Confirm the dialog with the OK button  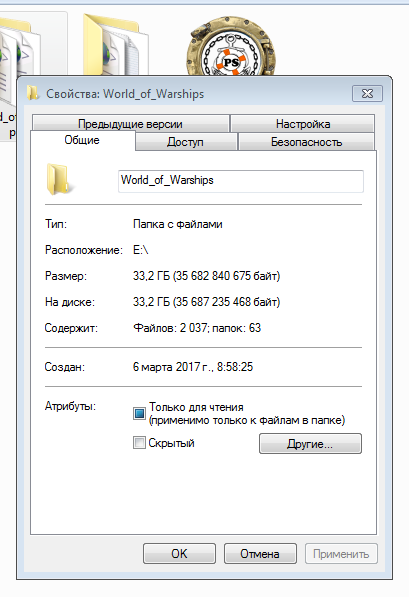tap(179, 554)
